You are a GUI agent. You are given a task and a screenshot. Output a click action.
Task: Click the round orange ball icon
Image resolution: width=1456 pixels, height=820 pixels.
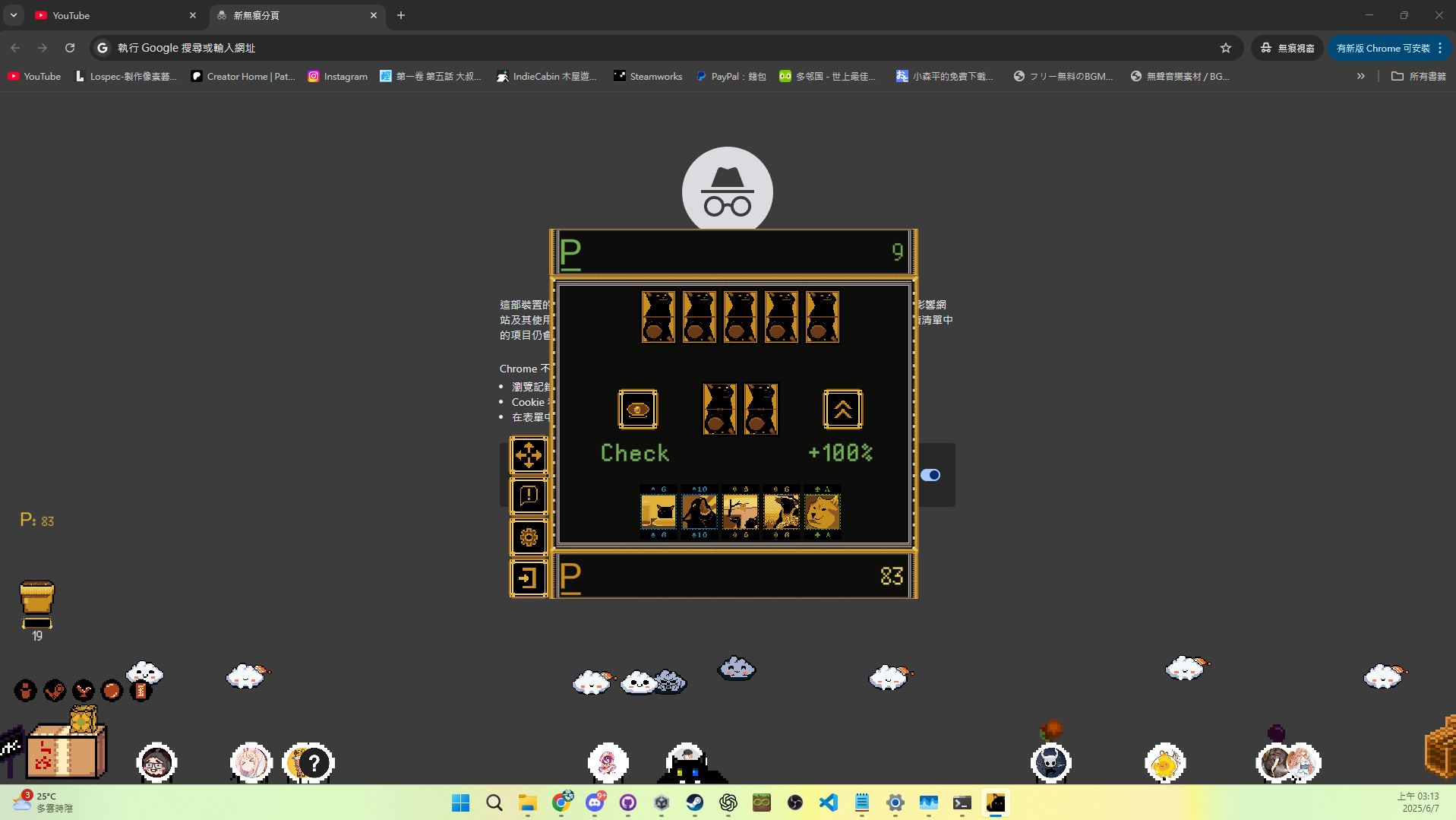coord(112,691)
